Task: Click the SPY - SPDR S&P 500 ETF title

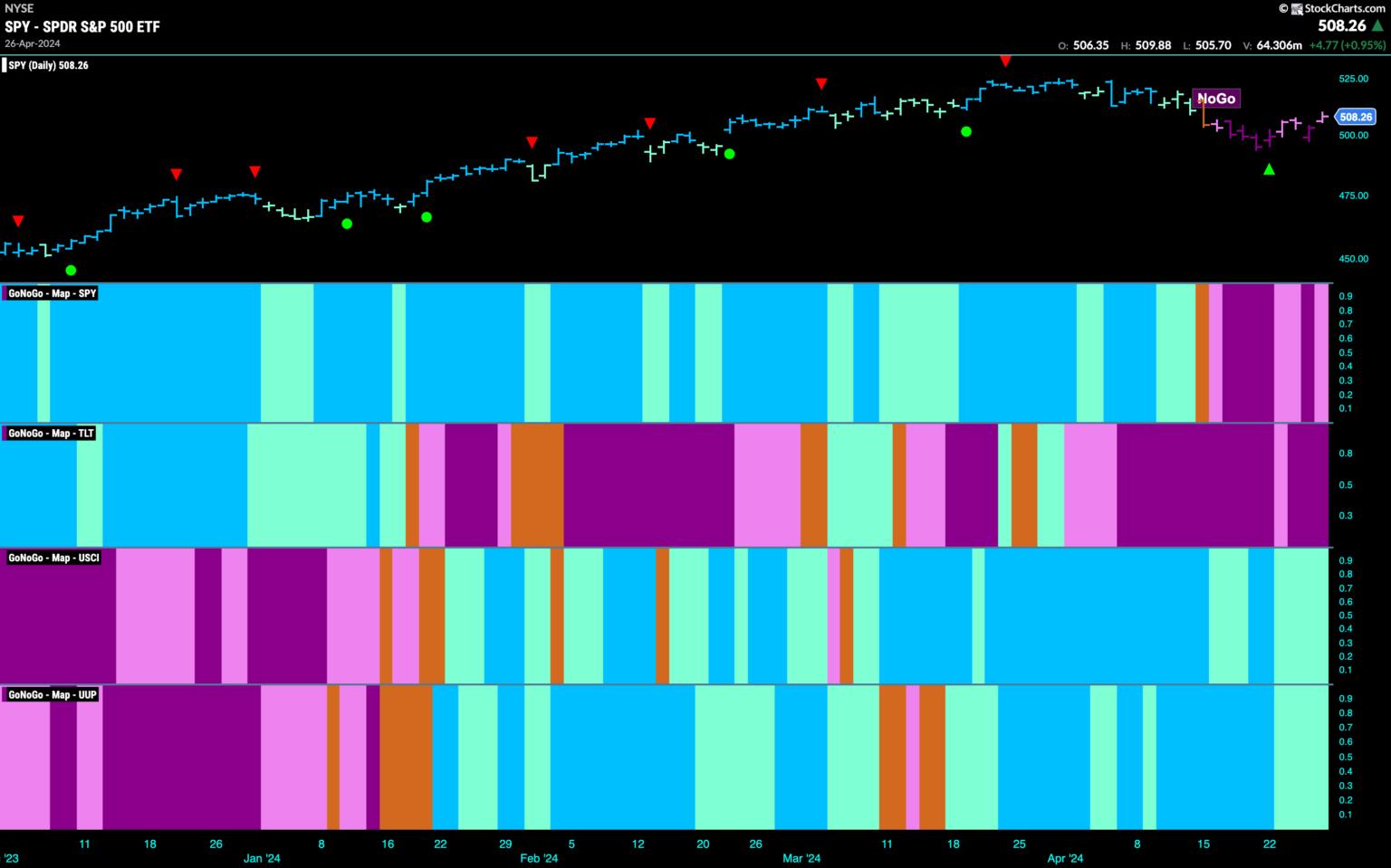Action: pyautogui.click(x=82, y=26)
